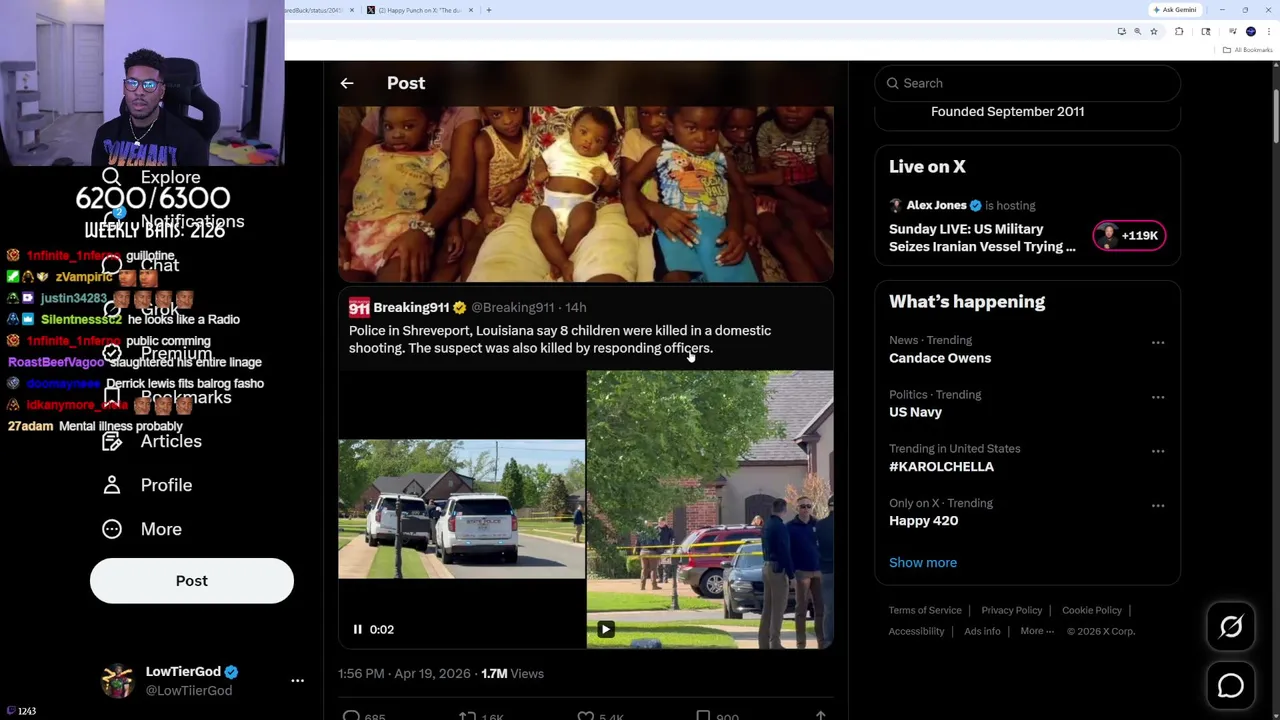The width and height of the screenshot is (1280, 720).
Task: Open the children photo at top
Action: [x=586, y=193]
